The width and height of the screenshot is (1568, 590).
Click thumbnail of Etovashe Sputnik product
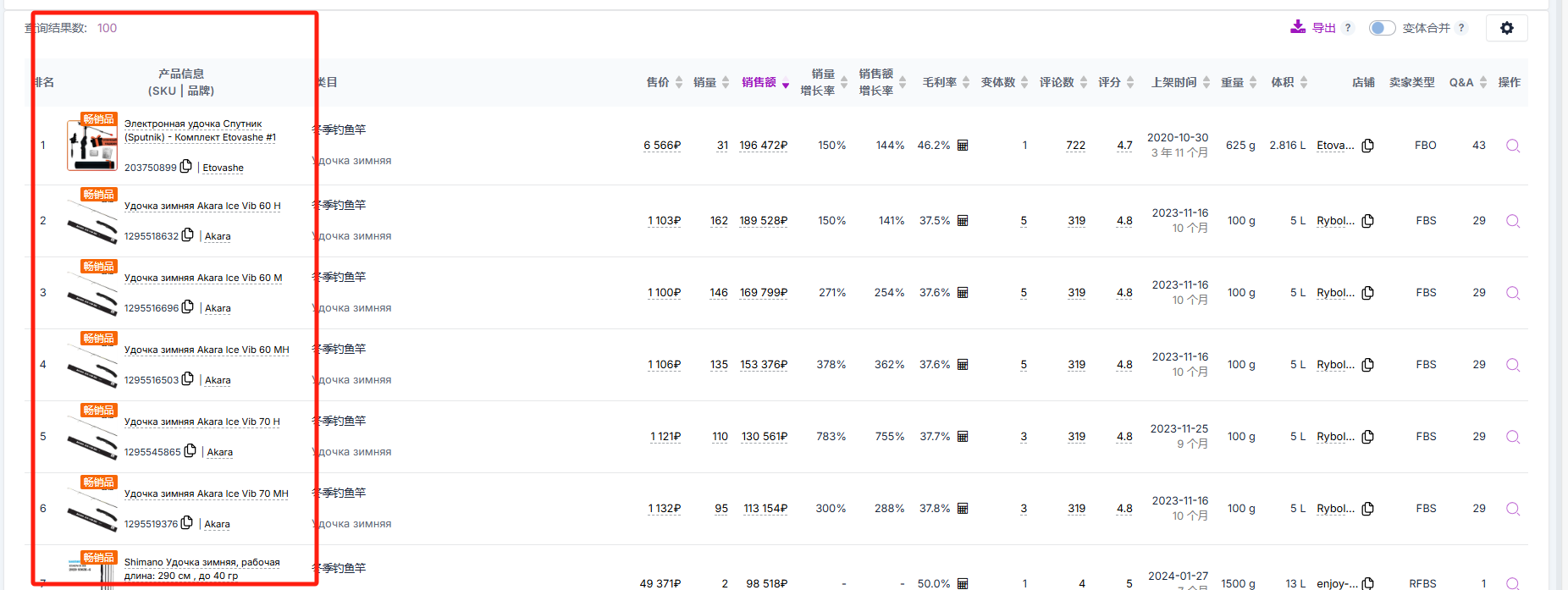coord(91,146)
